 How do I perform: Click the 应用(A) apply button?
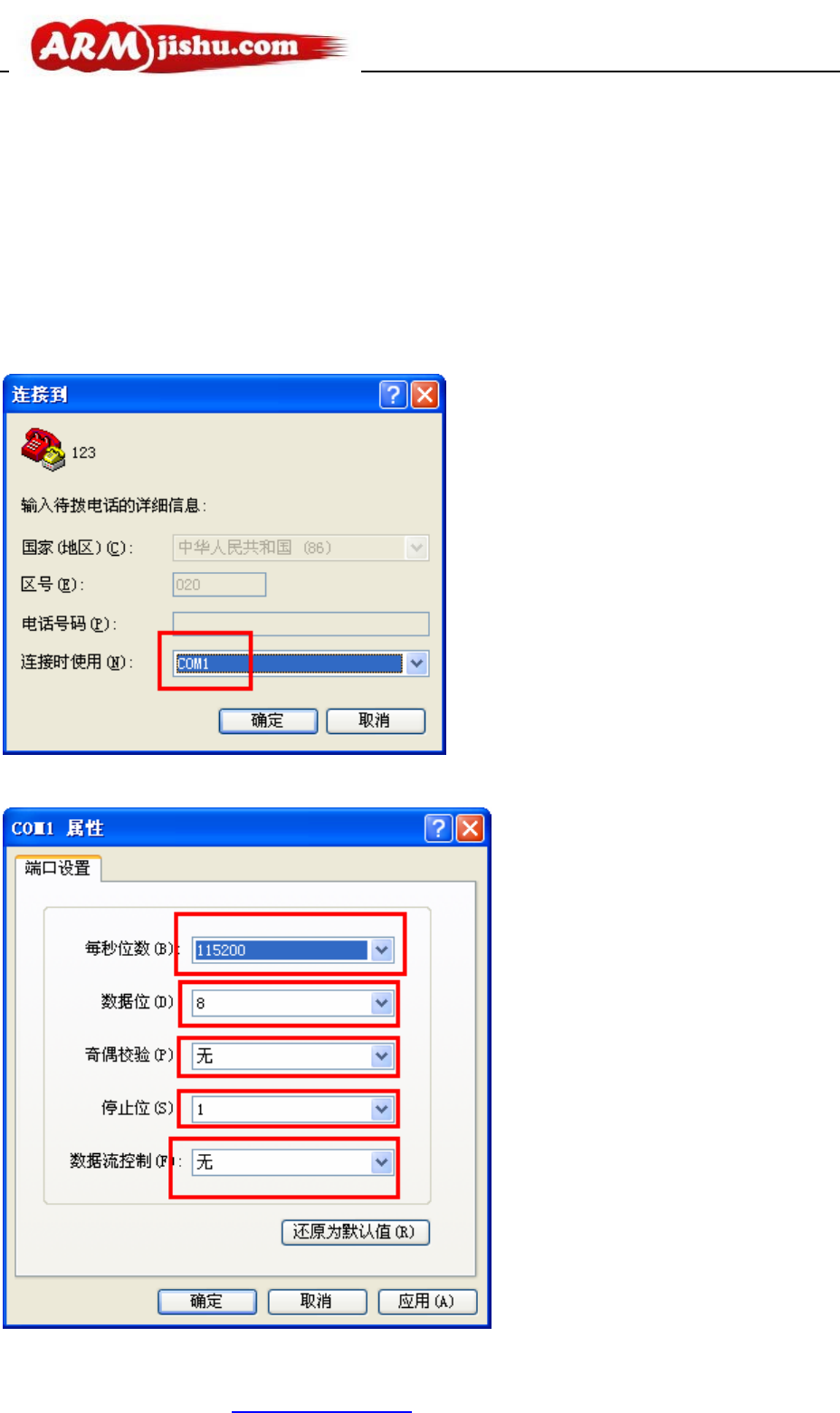427,1302
